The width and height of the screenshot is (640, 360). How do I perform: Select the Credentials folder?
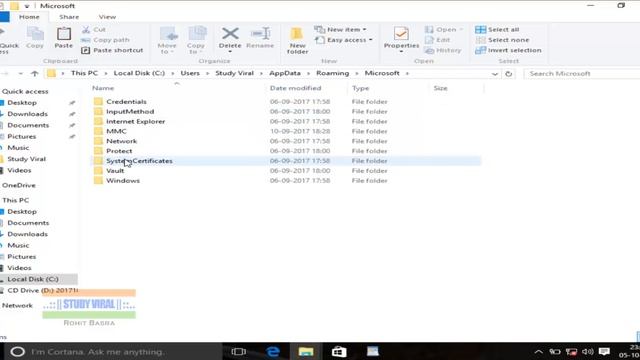point(126,102)
